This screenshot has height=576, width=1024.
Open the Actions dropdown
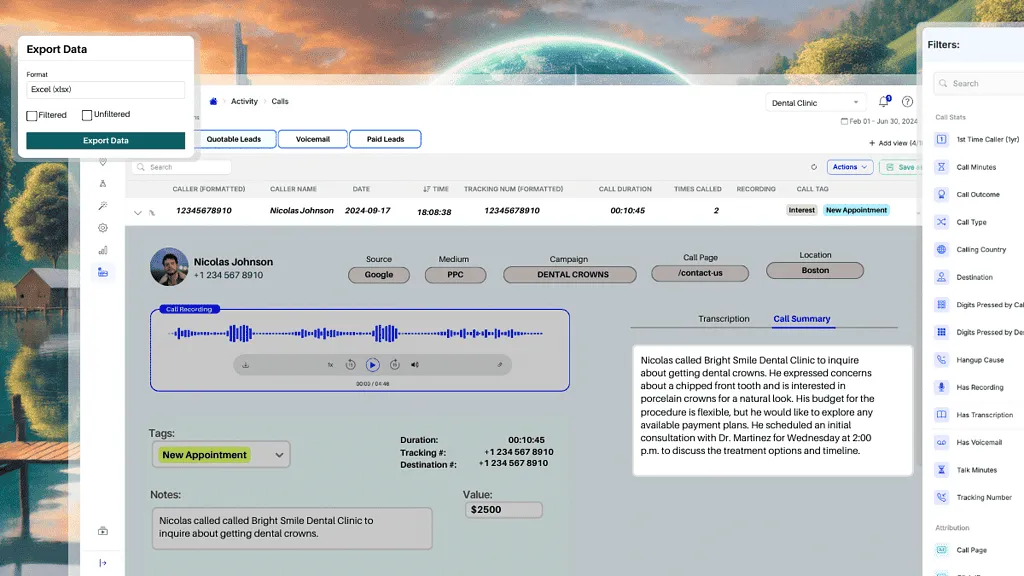click(850, 167)
